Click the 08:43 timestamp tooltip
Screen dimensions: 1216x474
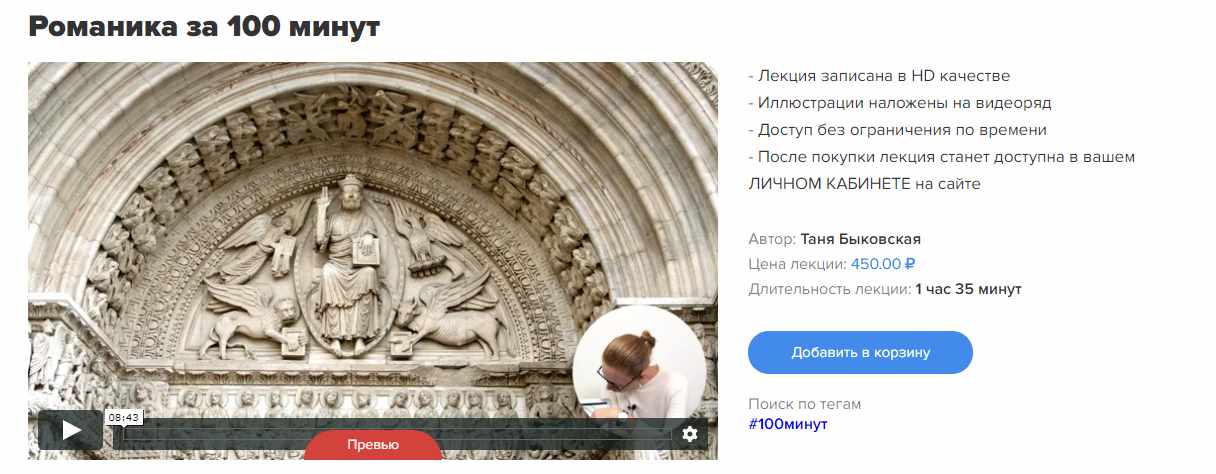(x=124, y=417)
